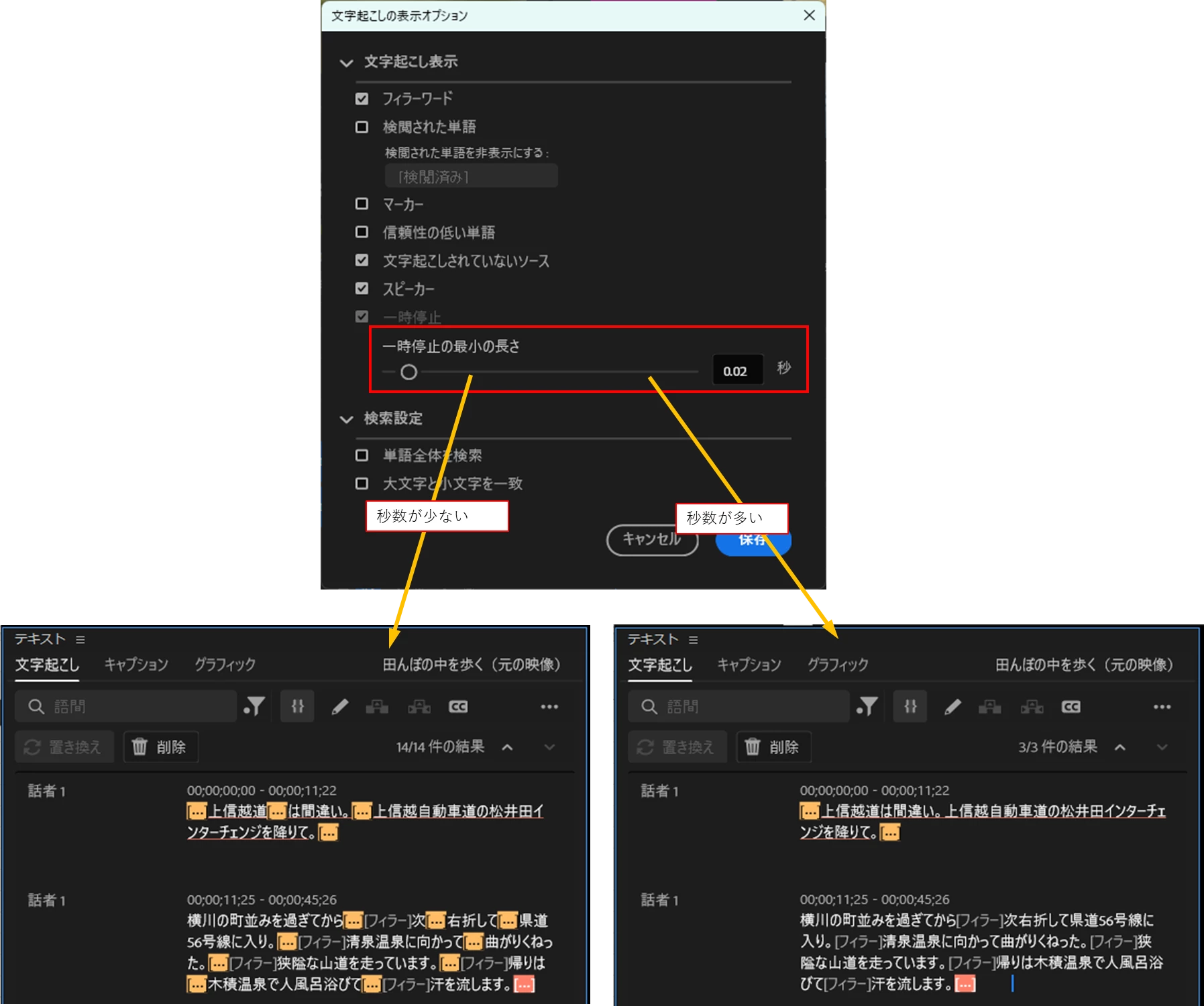Open the three-dot more menu in left panel
Screen dimensions: 1204x1006
(549, 707)
